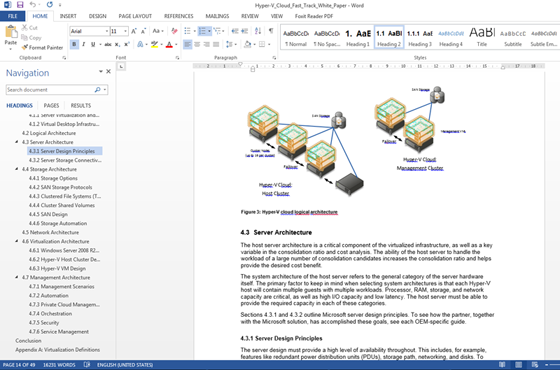Click the word count in status bar
The width and height of the screenshot is (560, 370).
click(59, 365)
